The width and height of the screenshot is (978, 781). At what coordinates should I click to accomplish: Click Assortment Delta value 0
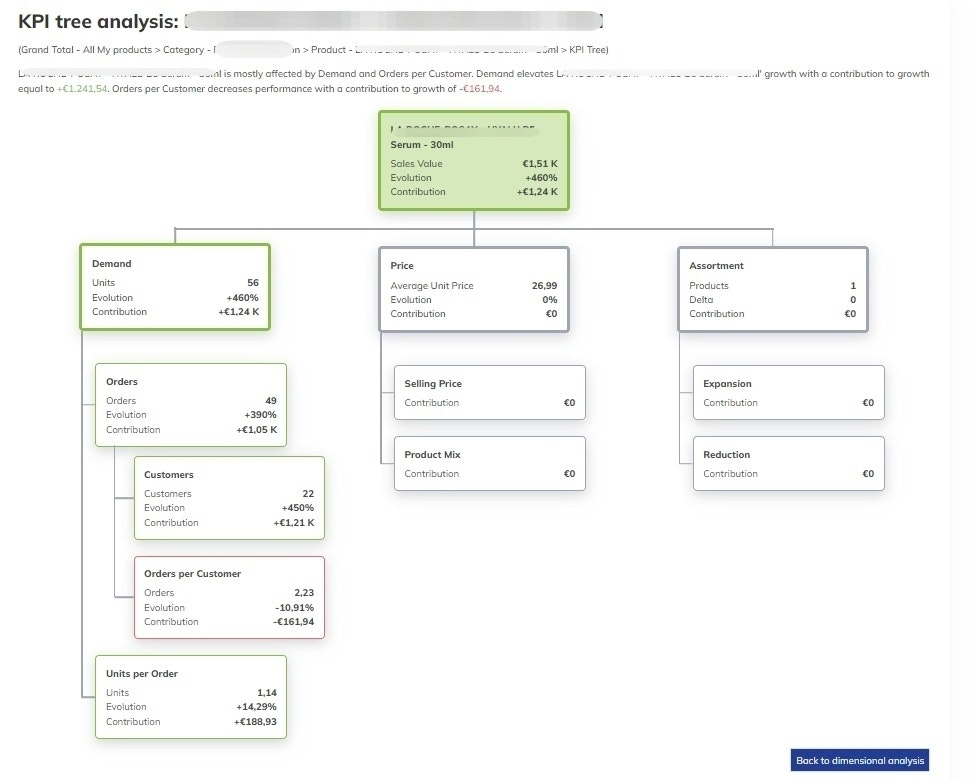coord(853,300)
